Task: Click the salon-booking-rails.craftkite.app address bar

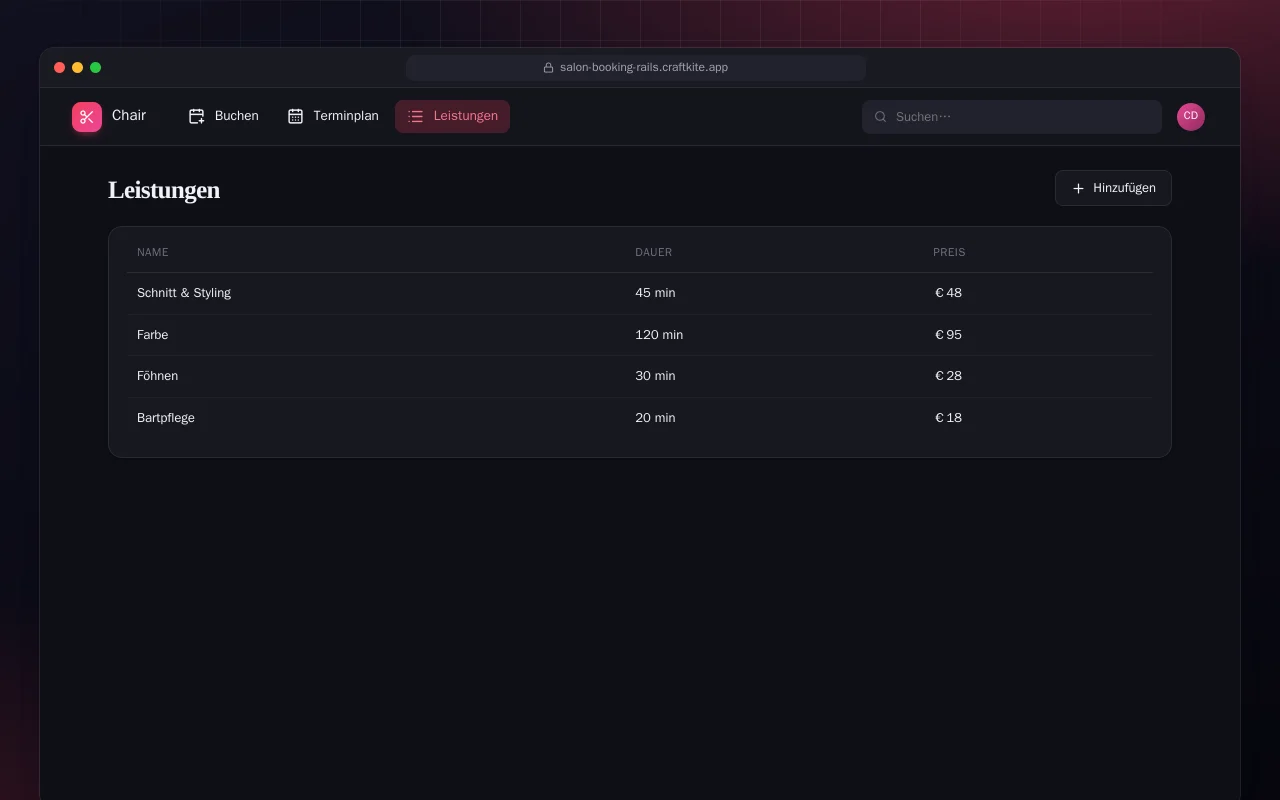Action: point(636,68)
